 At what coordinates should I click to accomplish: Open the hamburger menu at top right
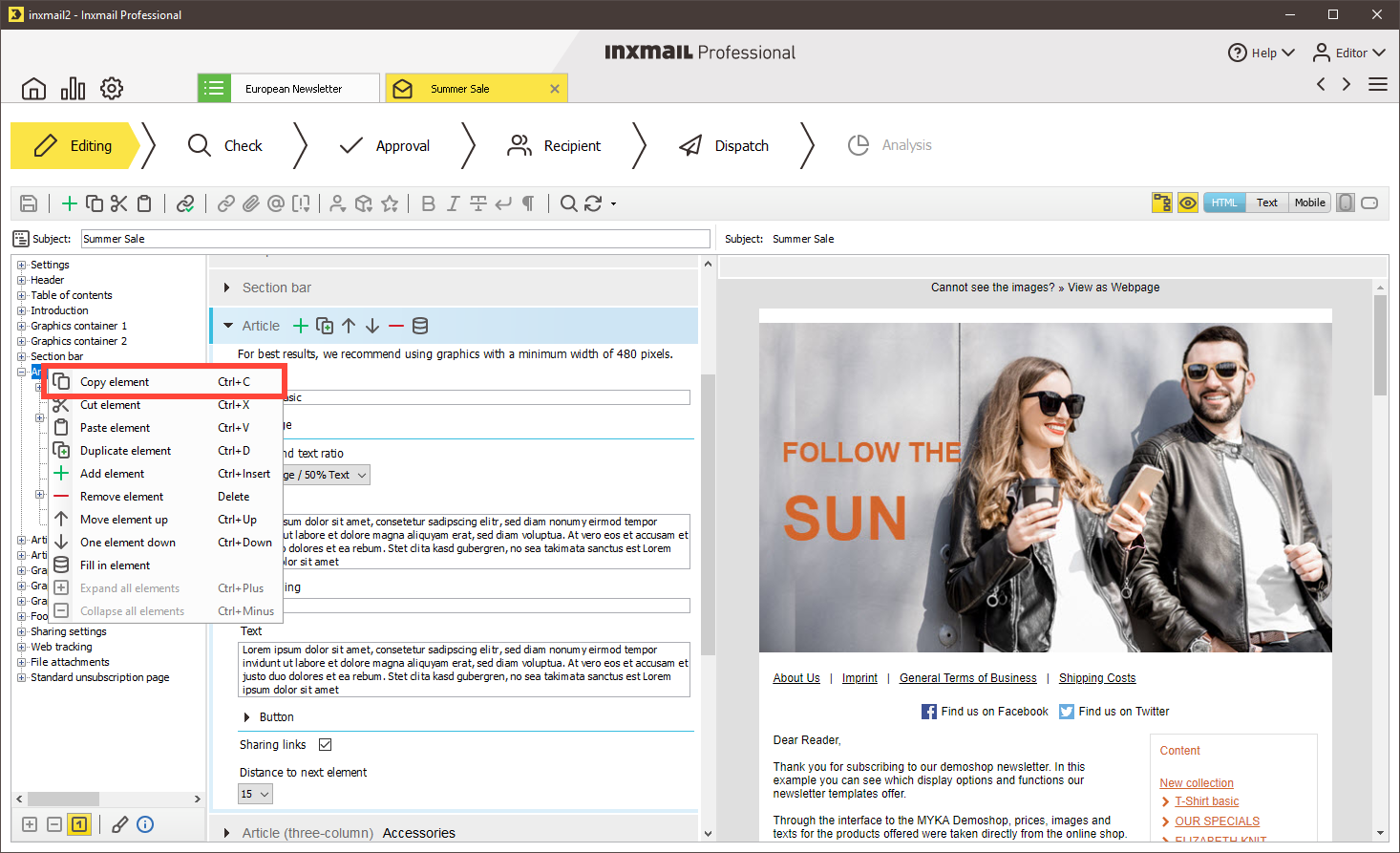pos(1378,84)
